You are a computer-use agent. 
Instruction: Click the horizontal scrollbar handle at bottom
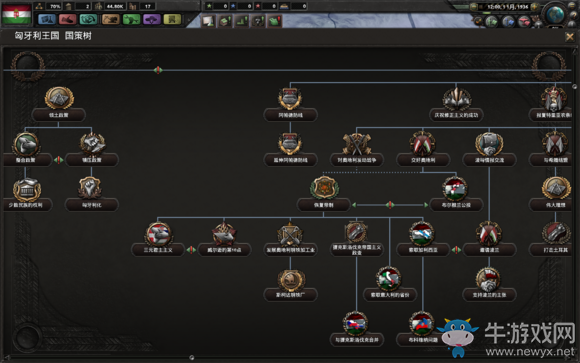pyautogui.click(x=192, y=357)
